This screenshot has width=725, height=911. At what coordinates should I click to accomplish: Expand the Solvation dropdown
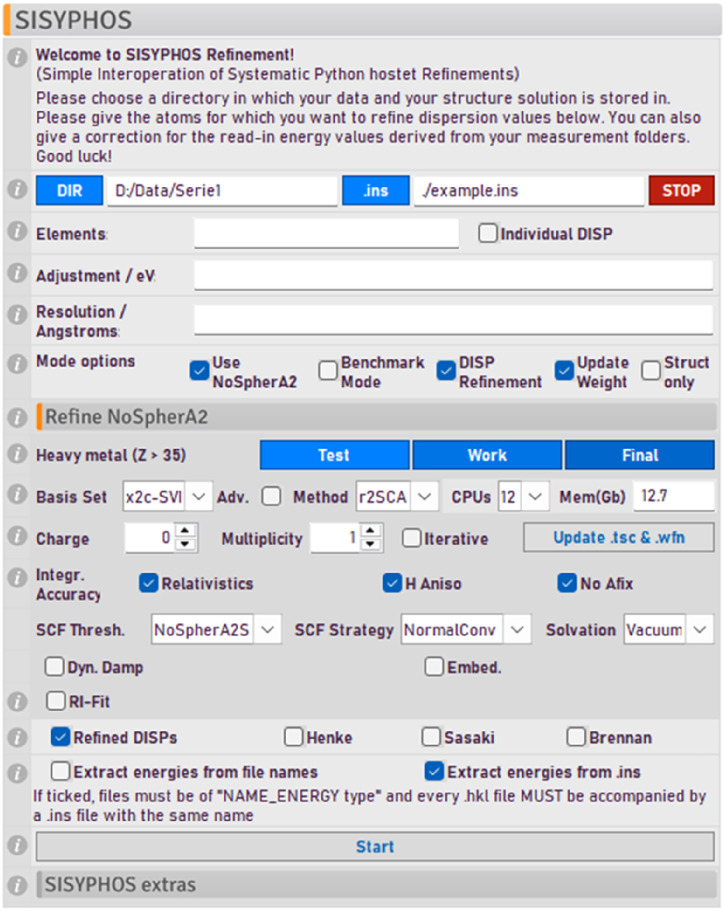(700, 630)
